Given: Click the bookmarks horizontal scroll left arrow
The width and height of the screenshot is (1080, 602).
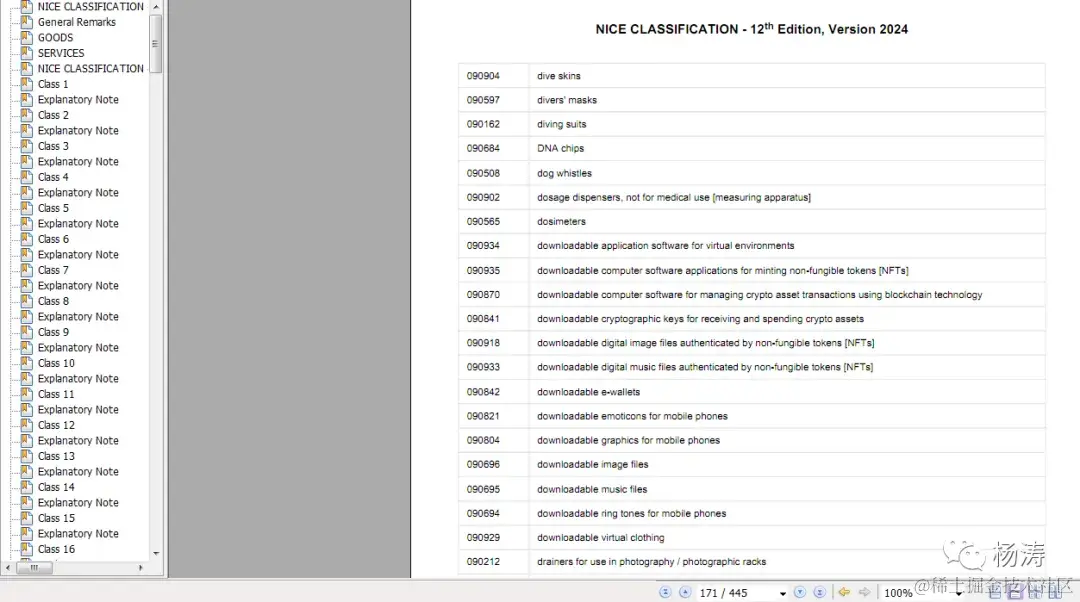Looking at the screenshot, I should 8,568.
